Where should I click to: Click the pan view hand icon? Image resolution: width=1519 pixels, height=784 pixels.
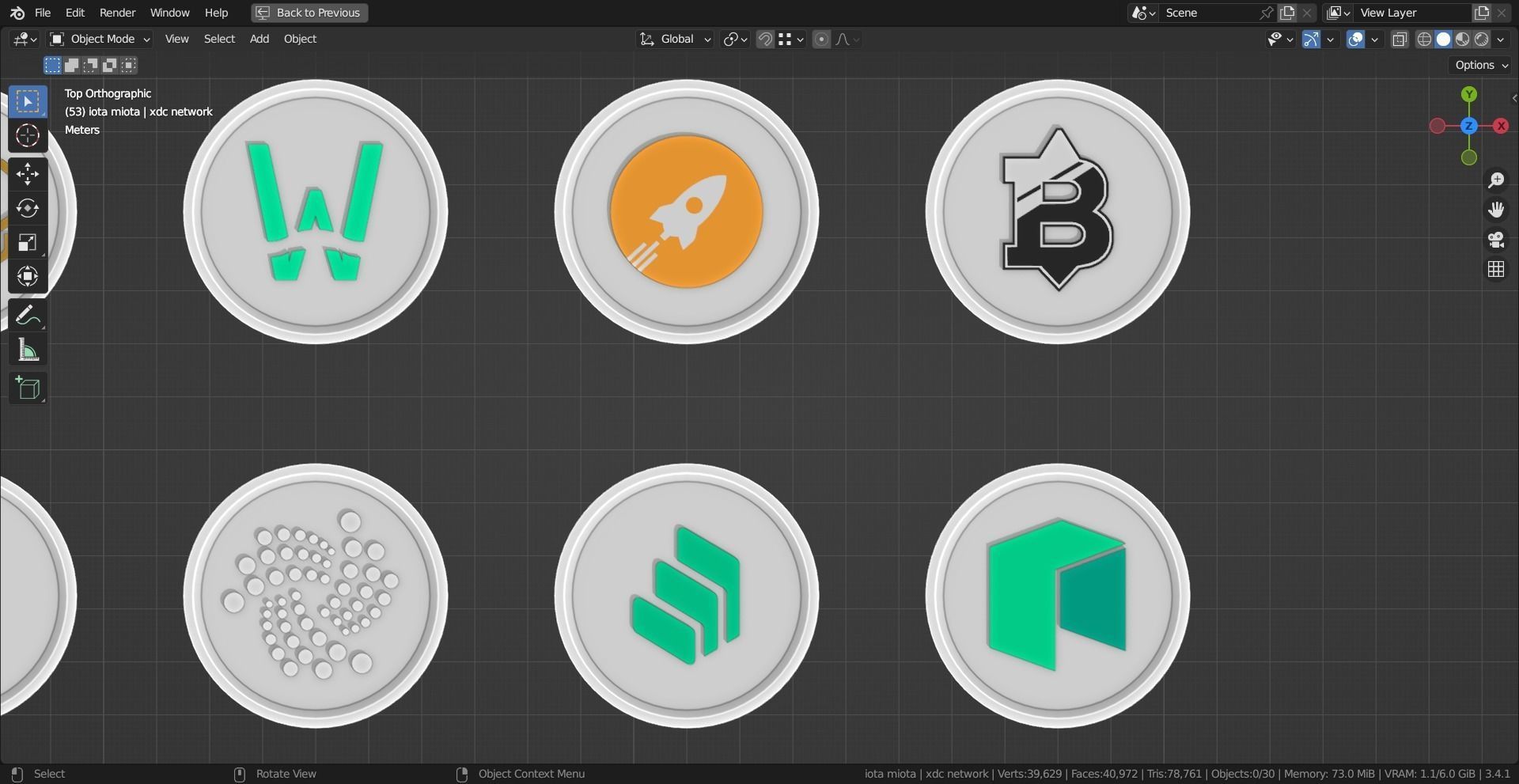[x=1495, y=210]
